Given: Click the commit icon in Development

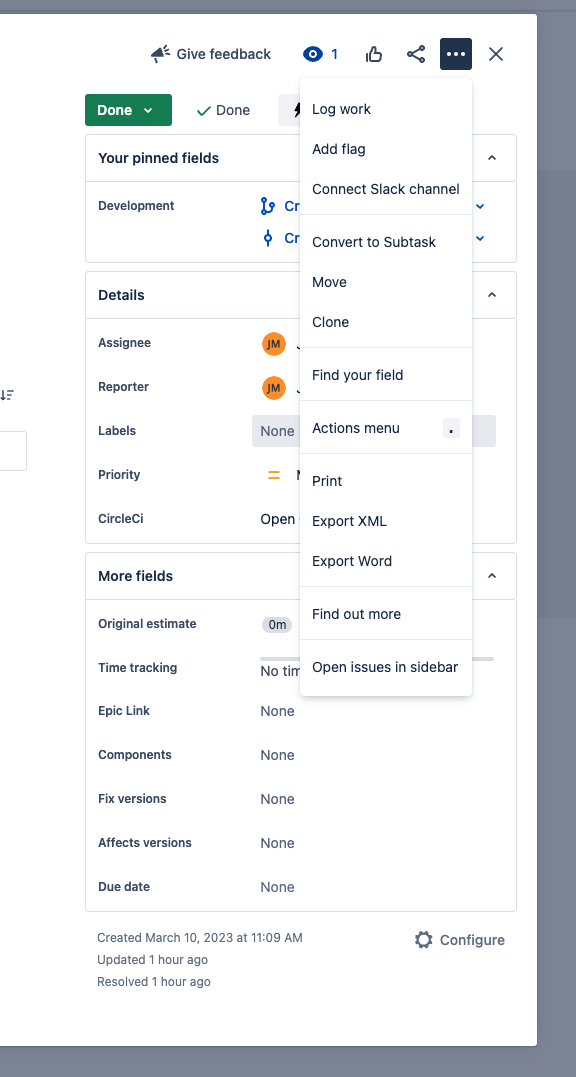Looking at the screenshot, I should point(269,238).
